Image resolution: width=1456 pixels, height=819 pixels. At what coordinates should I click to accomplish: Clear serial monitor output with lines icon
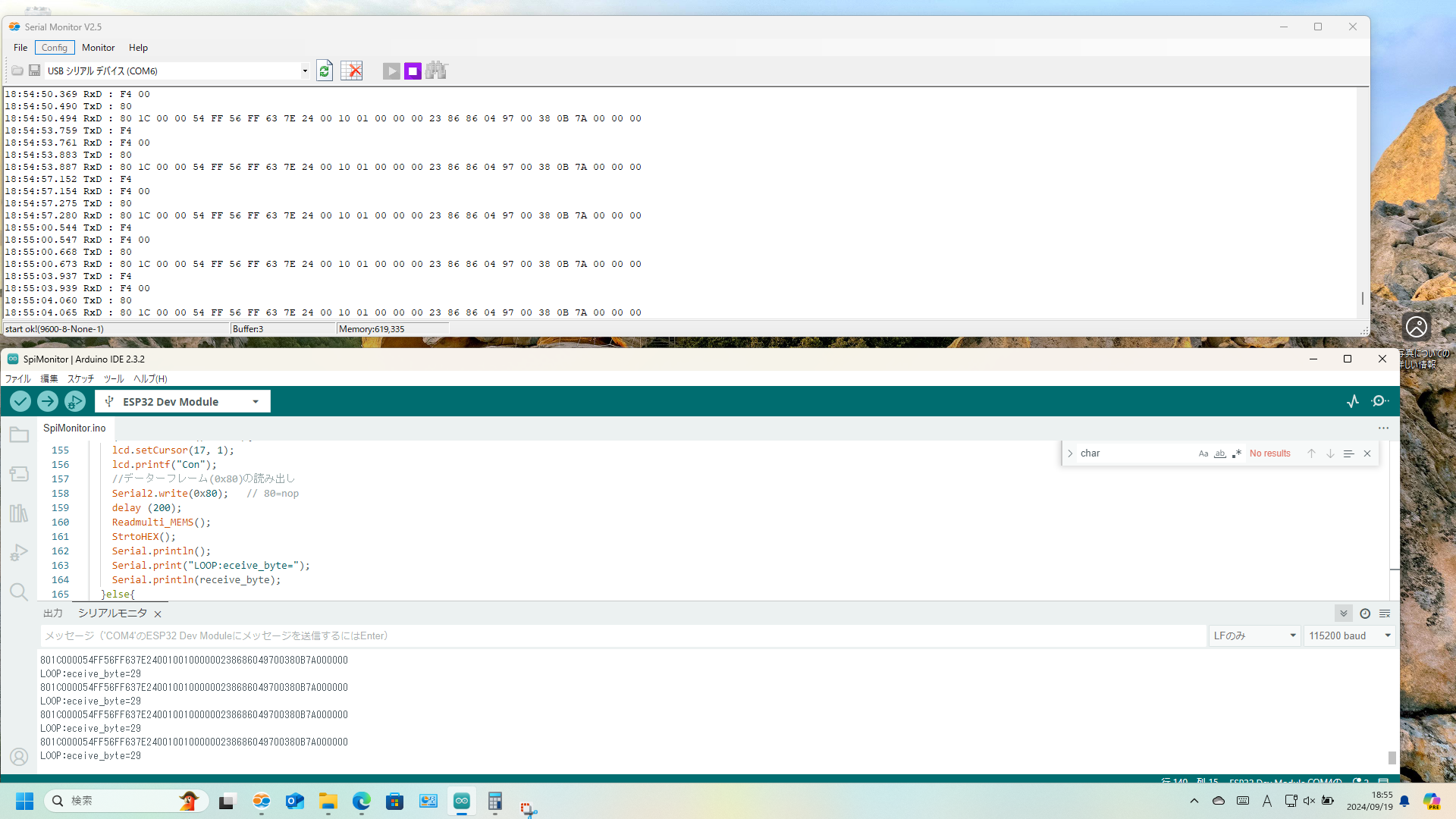[x=1385, y=613]
